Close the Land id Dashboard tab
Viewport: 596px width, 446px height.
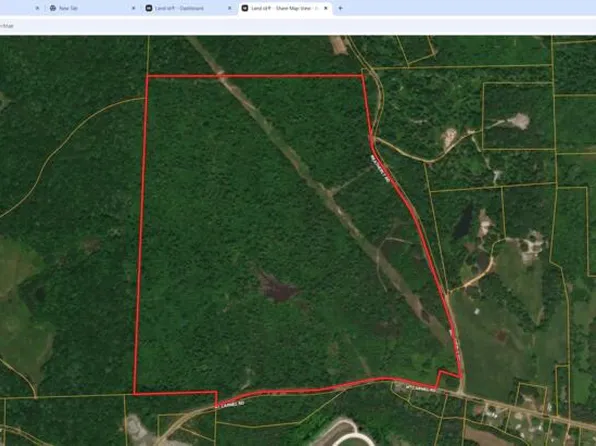[x=230, y=8]
